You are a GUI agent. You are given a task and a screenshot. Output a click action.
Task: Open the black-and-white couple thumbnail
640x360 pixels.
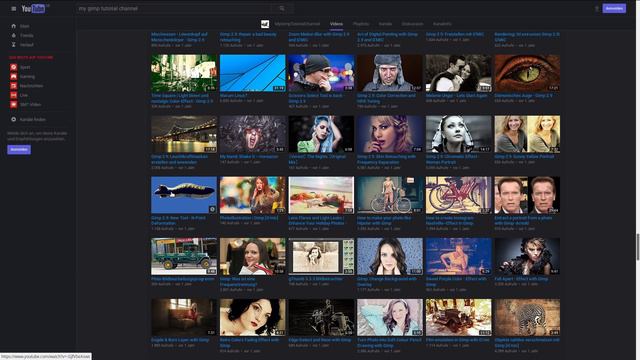(458, 73)
